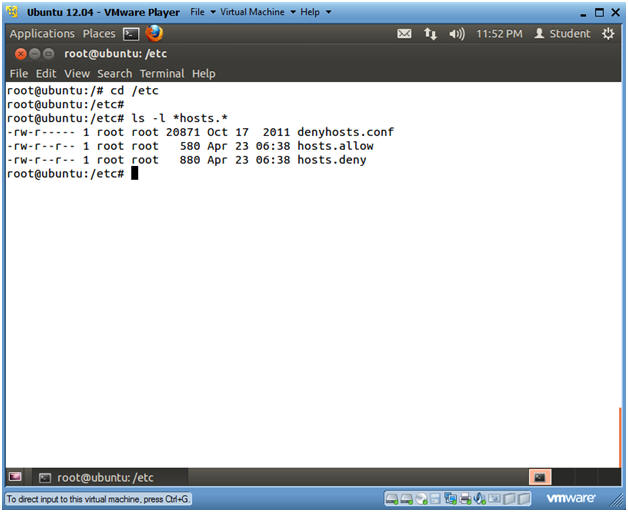Viewport: 628px width, 512px height.
Task: Click the Ctrl+G input hint message
Action: [98, 499]
